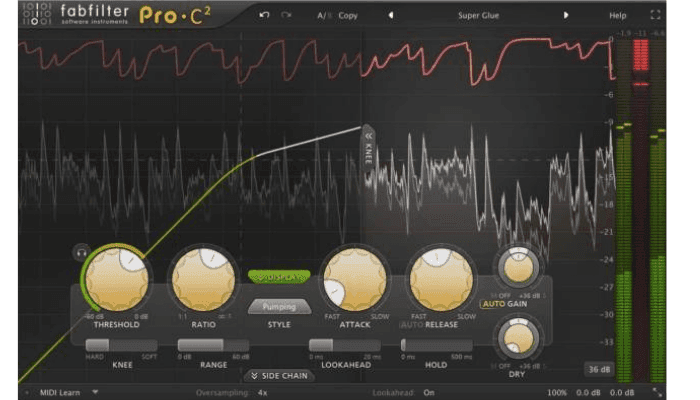Click the Hold slider

436,345
